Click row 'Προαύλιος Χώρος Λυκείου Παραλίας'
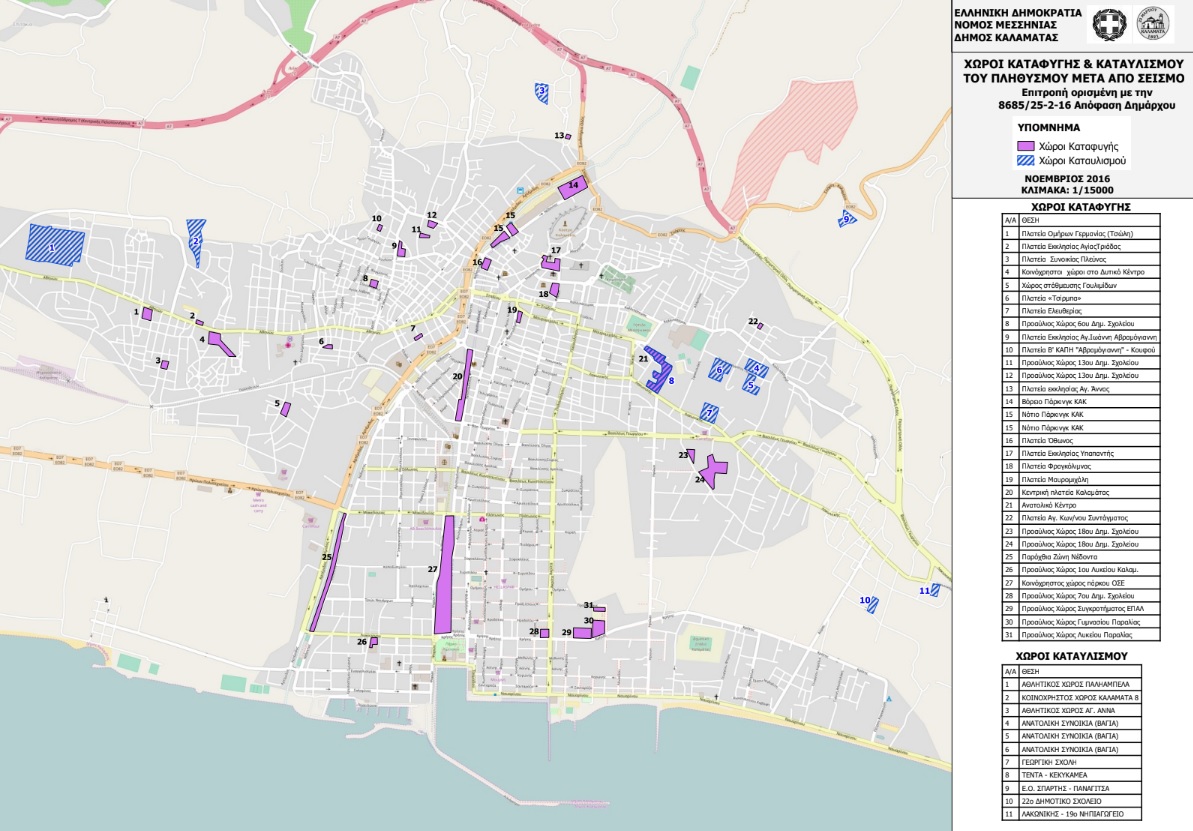Image resolution: width=1193 pixels, height=831 pixels. click(x=1080, y=635)
